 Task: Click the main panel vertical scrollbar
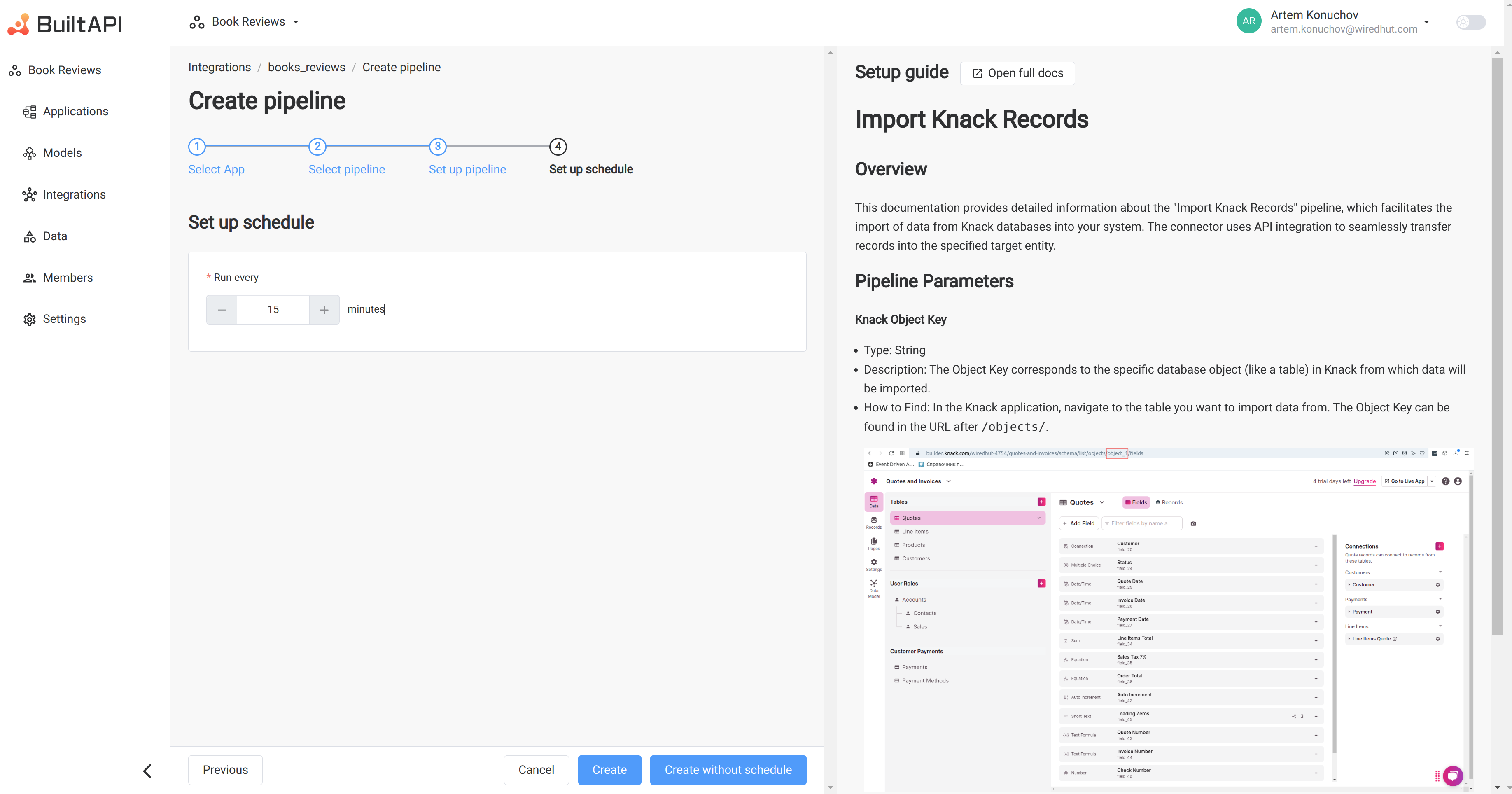pos(830,420)
